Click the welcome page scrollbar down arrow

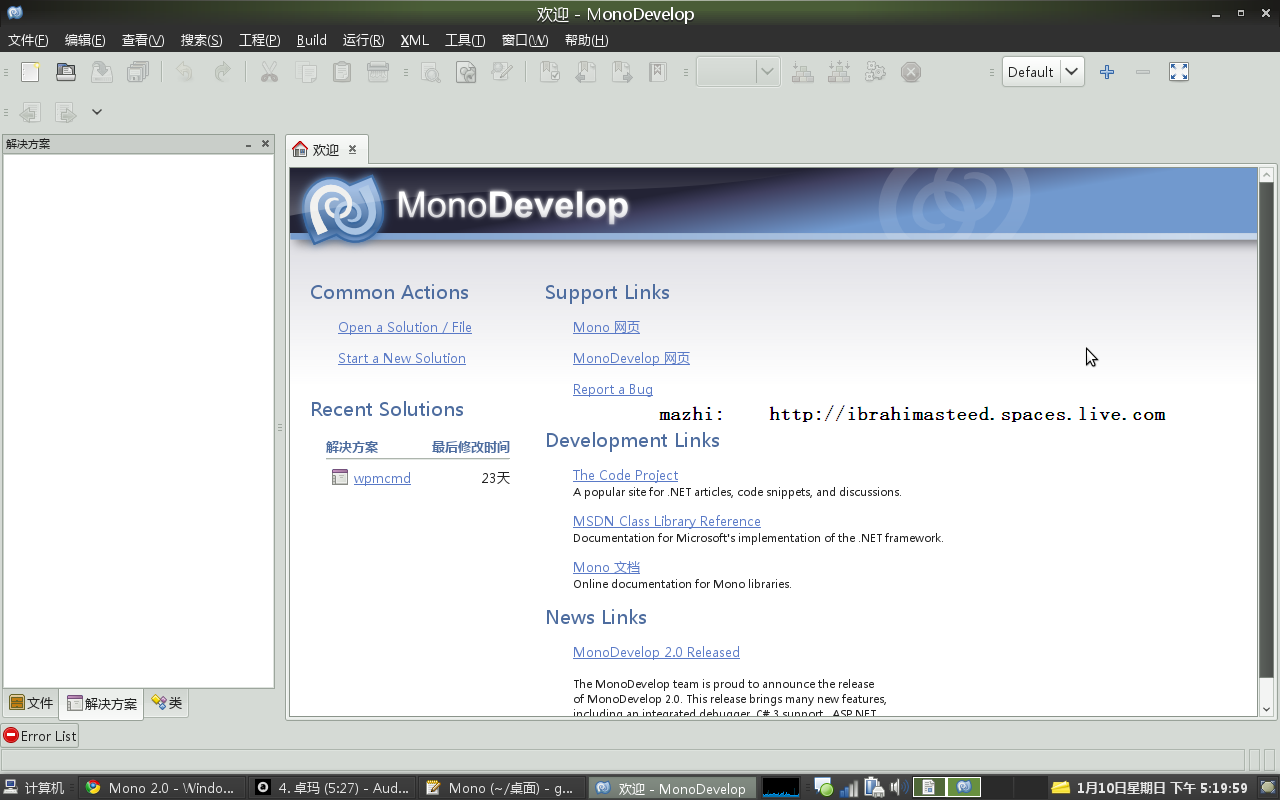1266,709
